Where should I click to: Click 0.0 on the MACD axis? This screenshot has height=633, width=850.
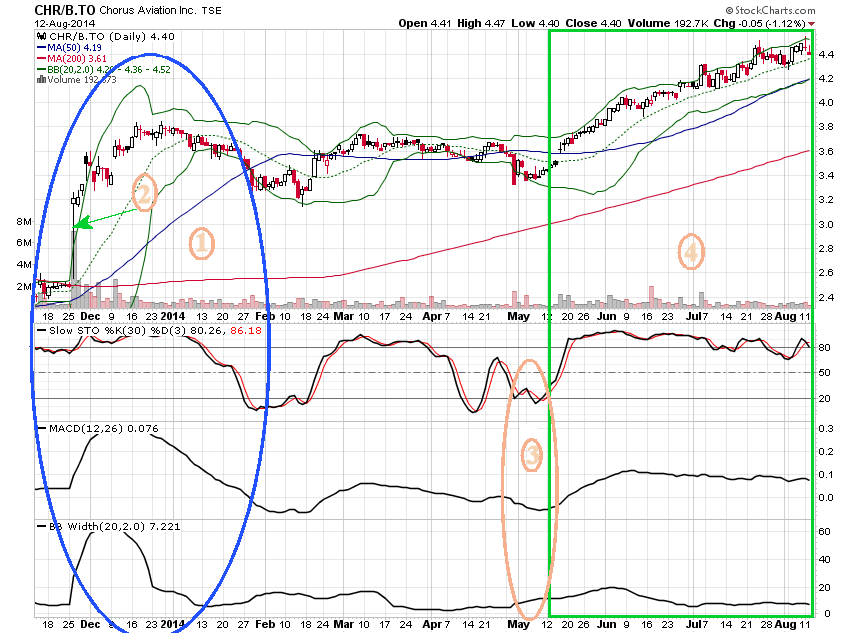coord(826,498)
